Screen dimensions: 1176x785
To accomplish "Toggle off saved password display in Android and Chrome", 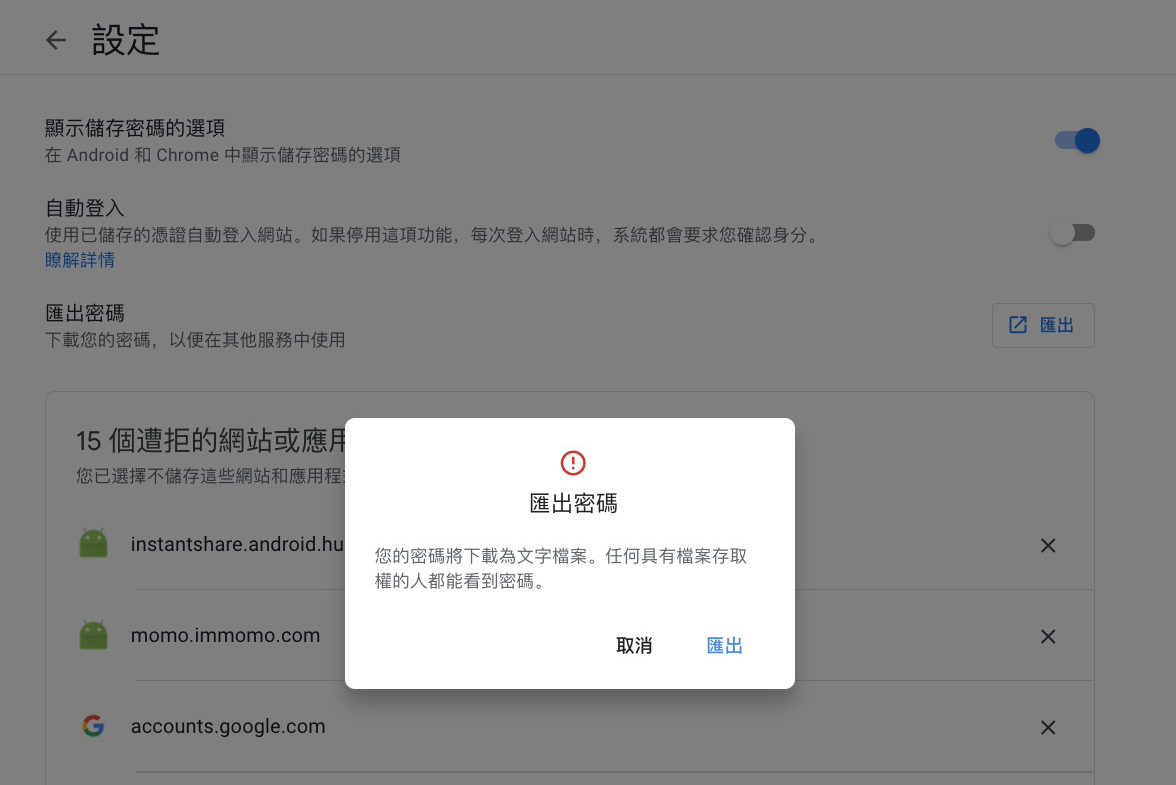I will (x=1075, y=141).
